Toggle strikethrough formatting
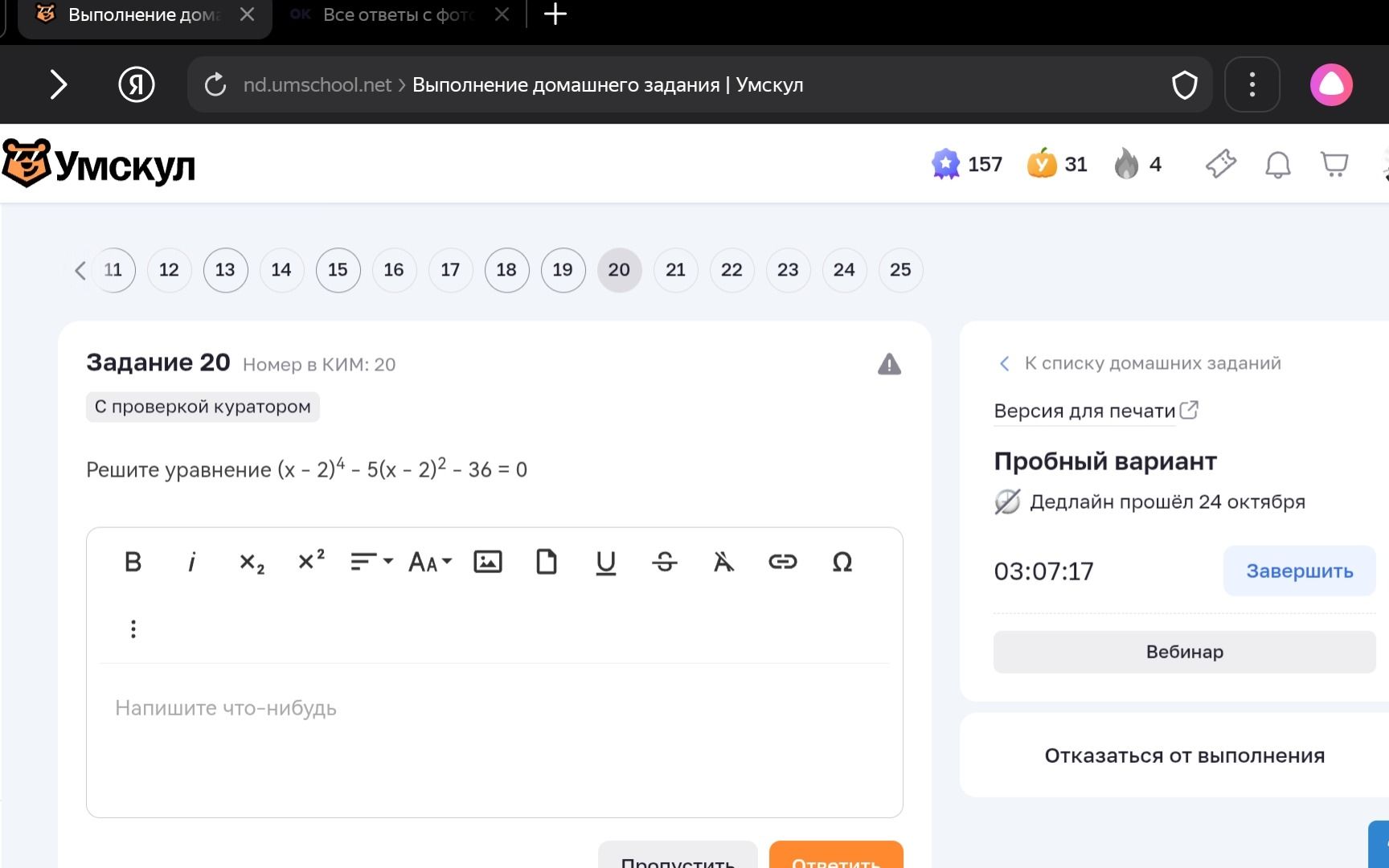 pos(665,562)
